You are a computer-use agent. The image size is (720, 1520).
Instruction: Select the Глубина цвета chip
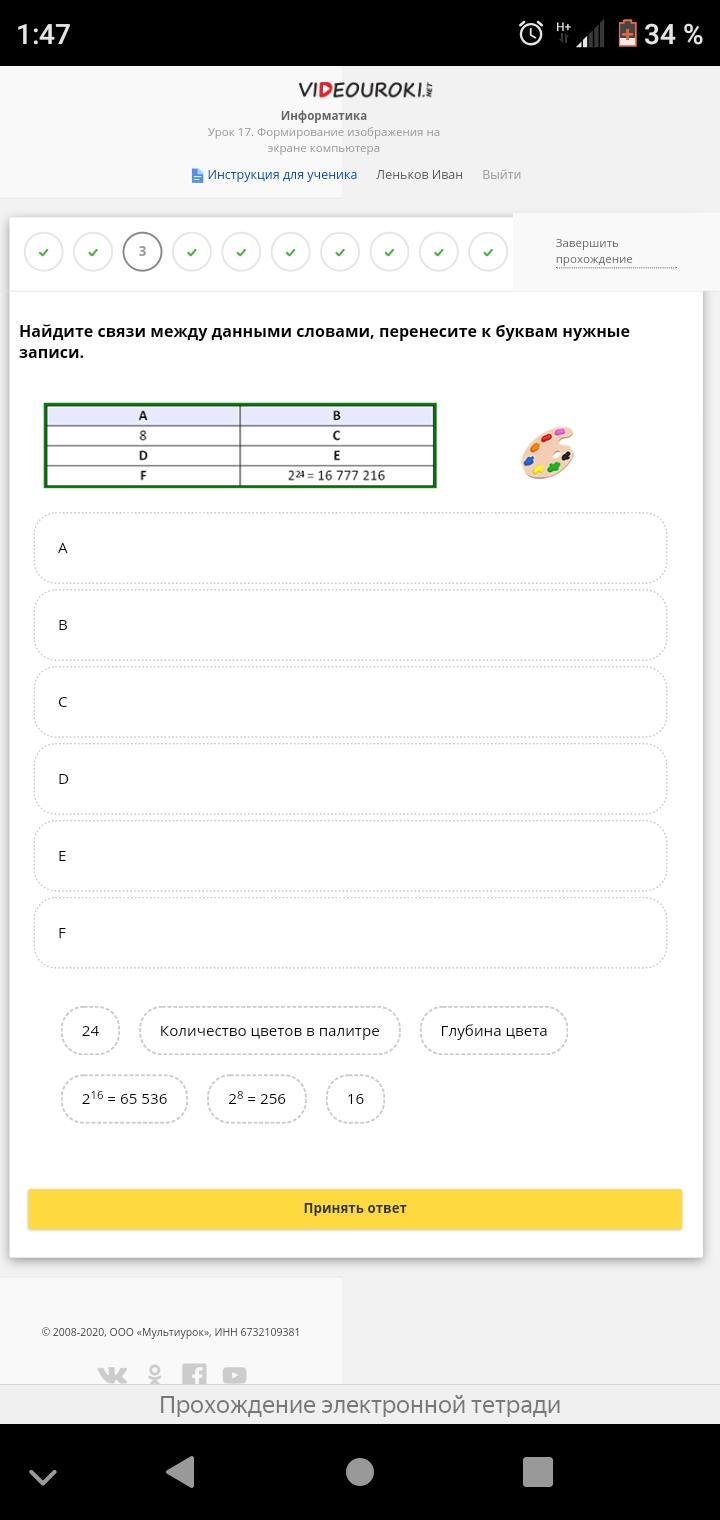coord(493,1031)
